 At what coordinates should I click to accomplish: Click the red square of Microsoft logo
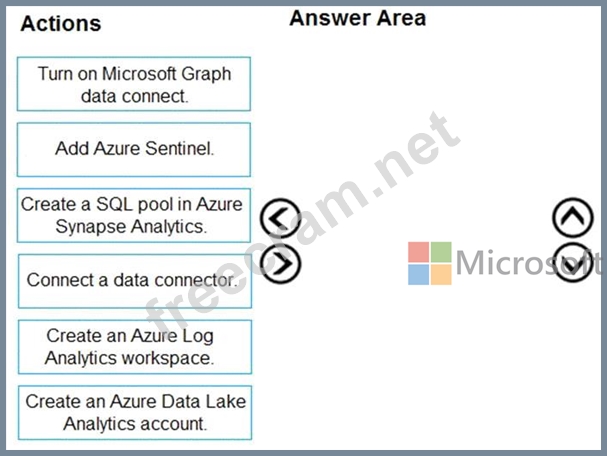tap(418, 252)
